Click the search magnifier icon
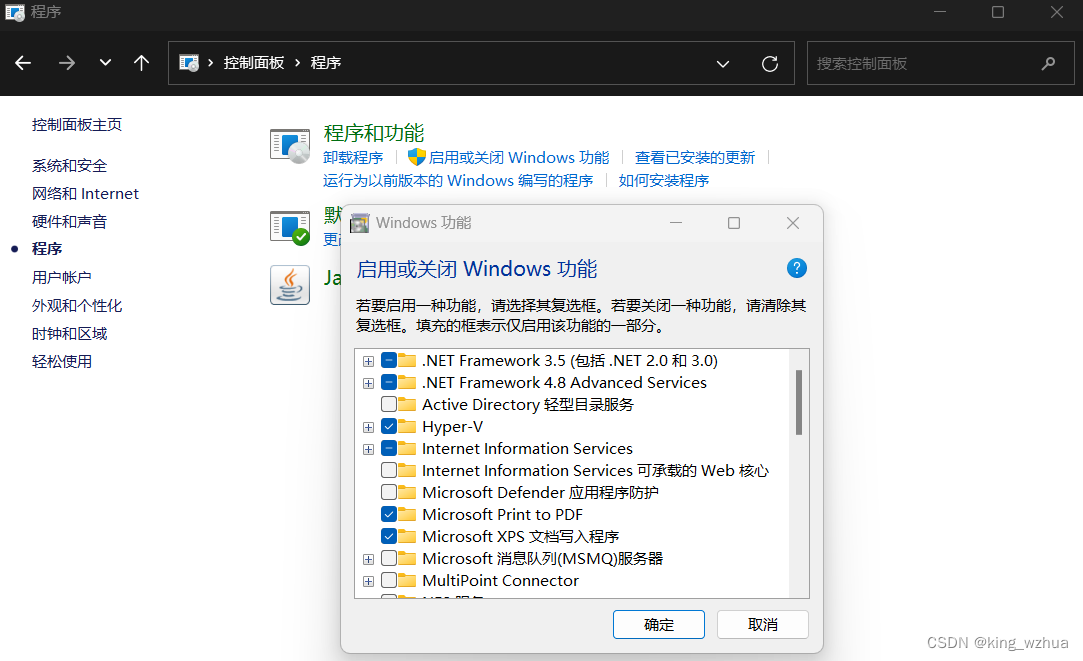This screenshot has height=661, width=1083. click(x=1048, y=64)
